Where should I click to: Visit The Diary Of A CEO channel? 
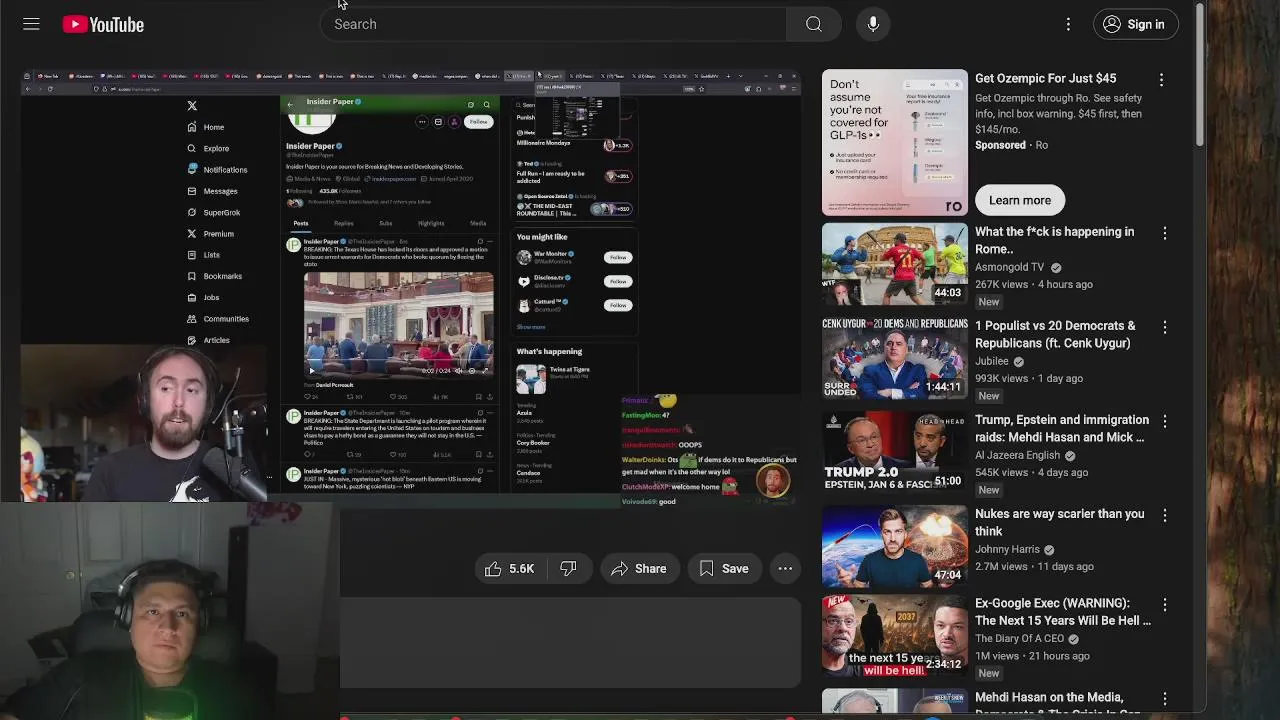tap(1019, 638)
